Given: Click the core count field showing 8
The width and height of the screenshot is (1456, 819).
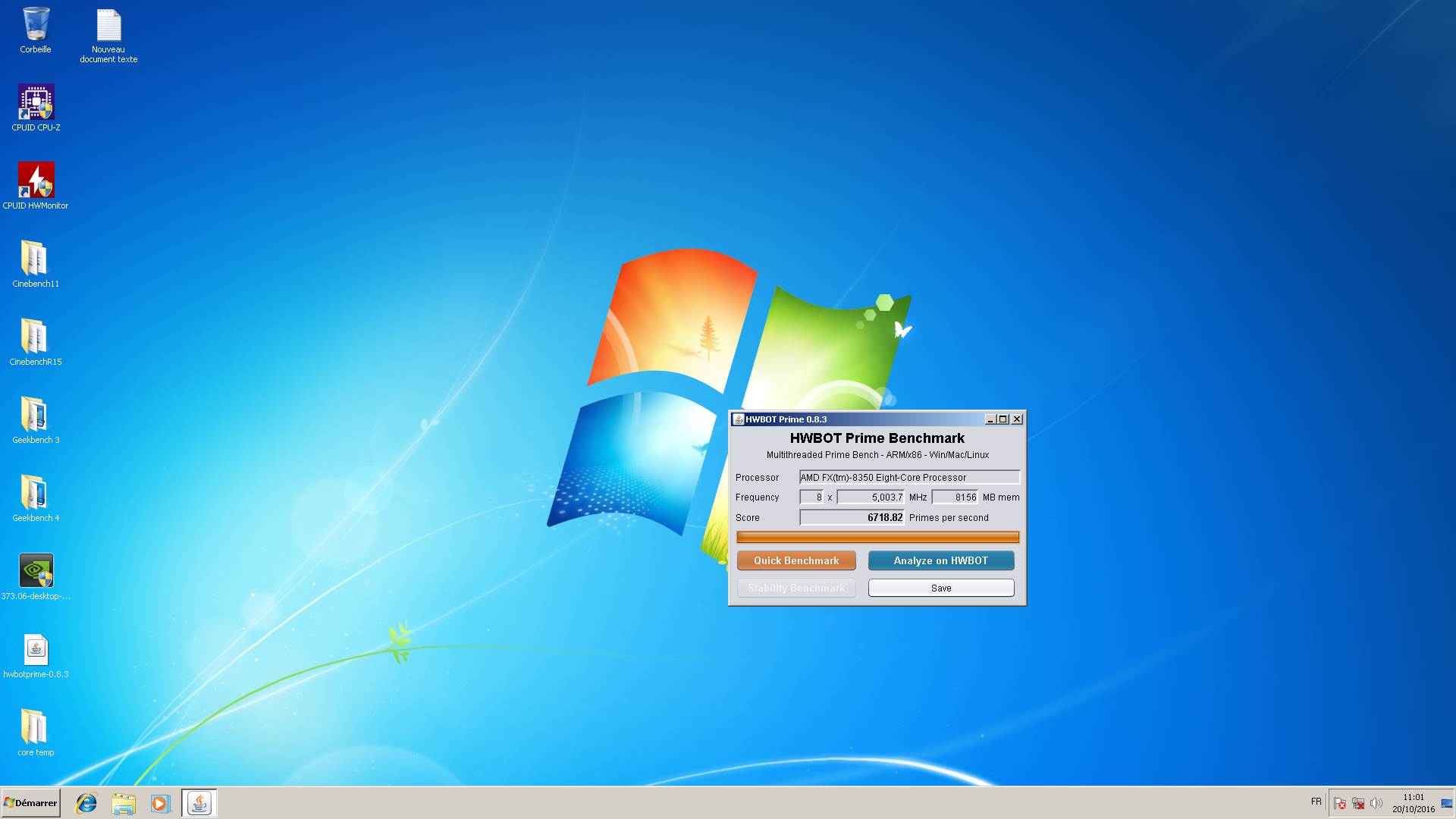Looking at the screenshot, I should click(811, 497).
